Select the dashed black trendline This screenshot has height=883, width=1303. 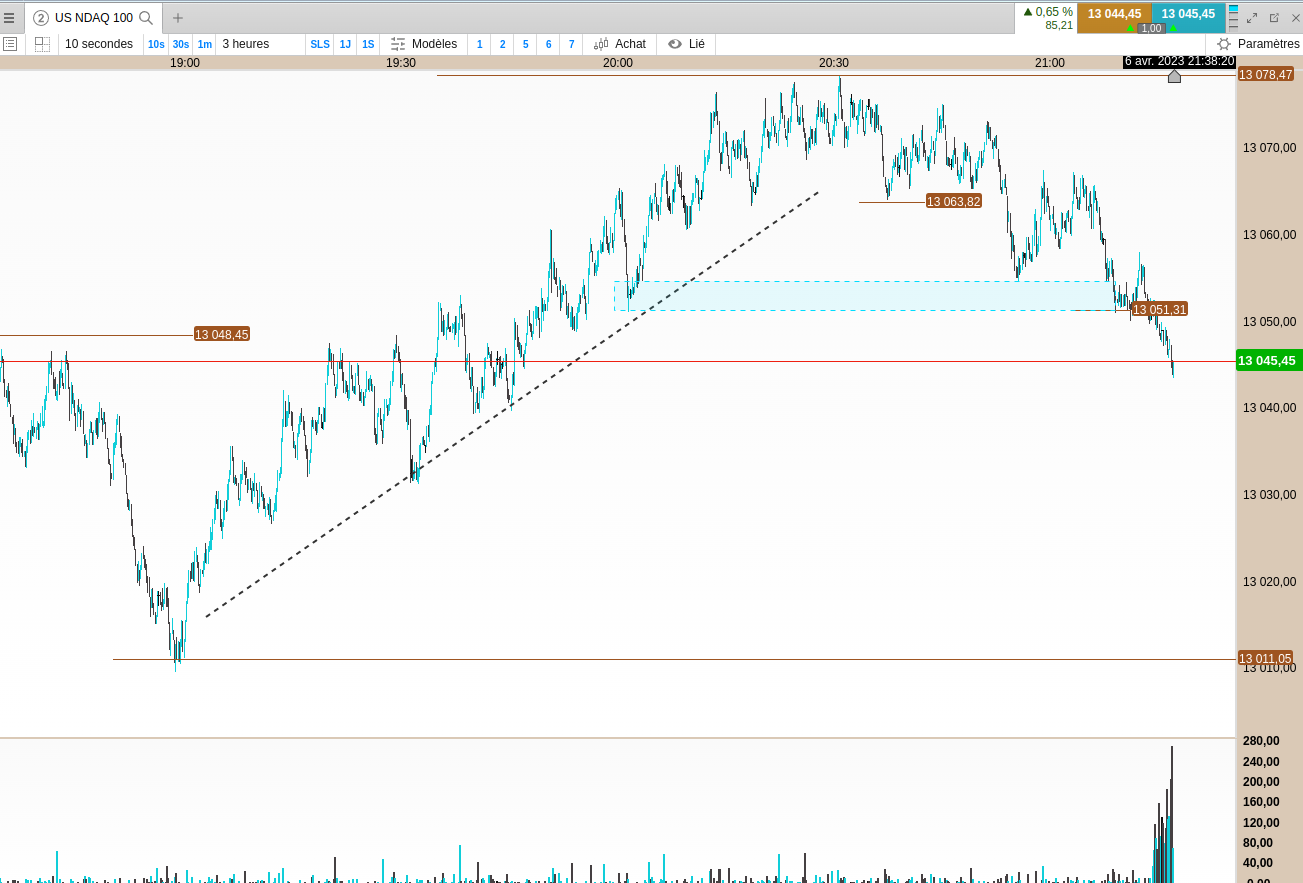pos(512,404)
